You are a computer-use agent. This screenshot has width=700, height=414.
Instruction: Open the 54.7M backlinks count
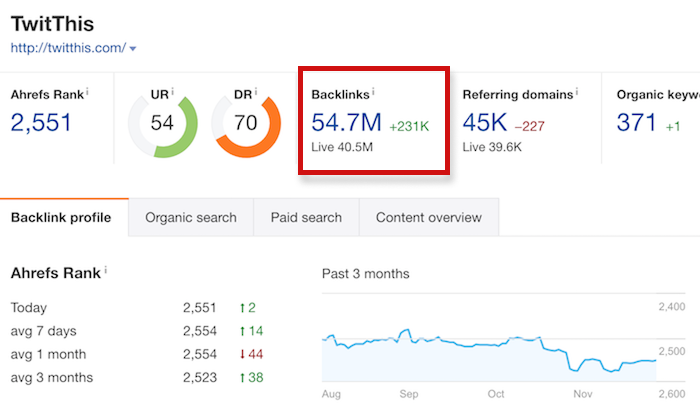coord(346,122)
